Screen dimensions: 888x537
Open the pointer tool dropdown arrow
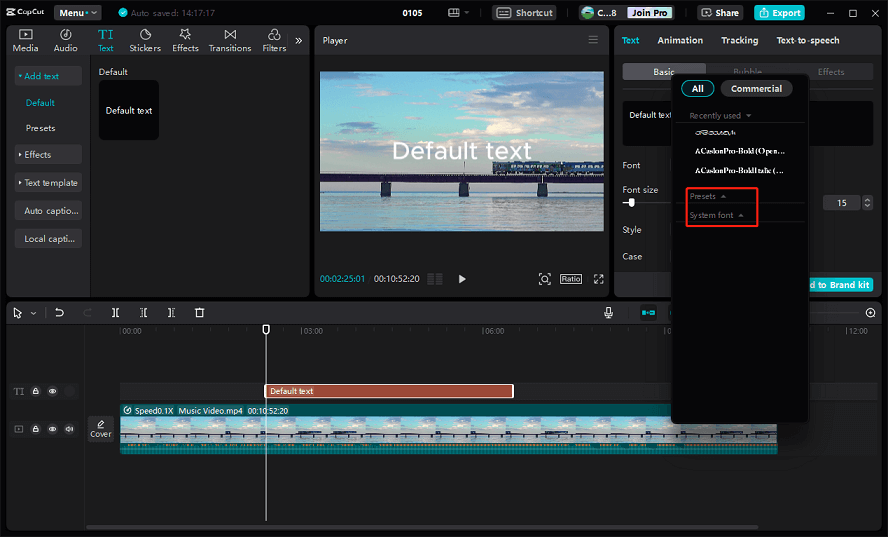tap(33, 313)
